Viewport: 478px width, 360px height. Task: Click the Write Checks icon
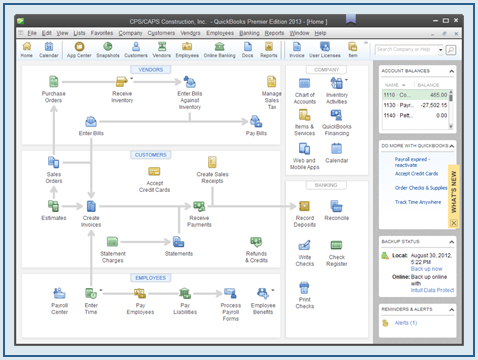[x=304, y=245]
